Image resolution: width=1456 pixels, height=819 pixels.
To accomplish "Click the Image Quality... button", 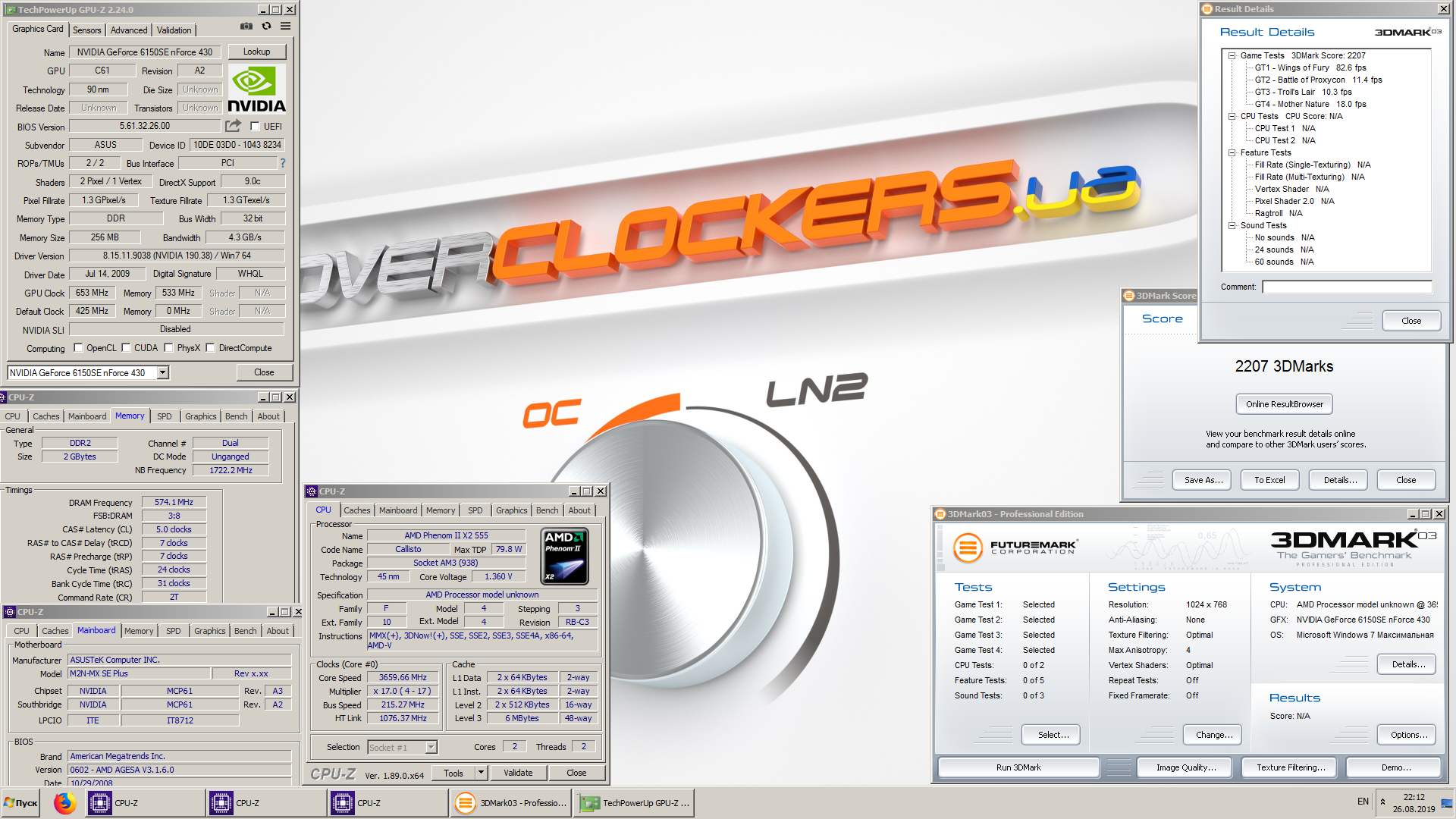I will [x=1186, y=767].
